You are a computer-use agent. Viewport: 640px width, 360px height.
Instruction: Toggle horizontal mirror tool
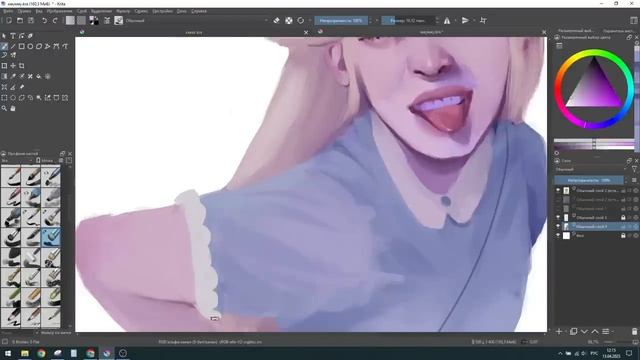[447, 20]
